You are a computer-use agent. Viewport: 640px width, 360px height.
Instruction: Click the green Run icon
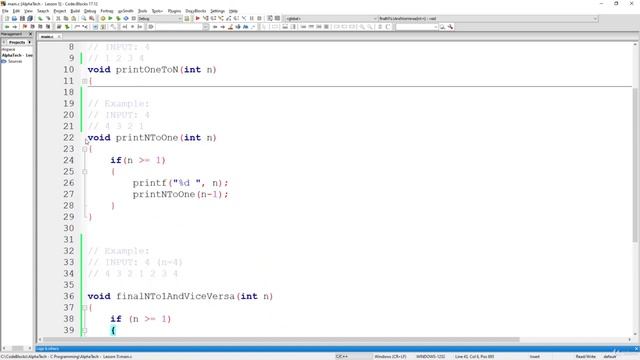click(110, 18)
